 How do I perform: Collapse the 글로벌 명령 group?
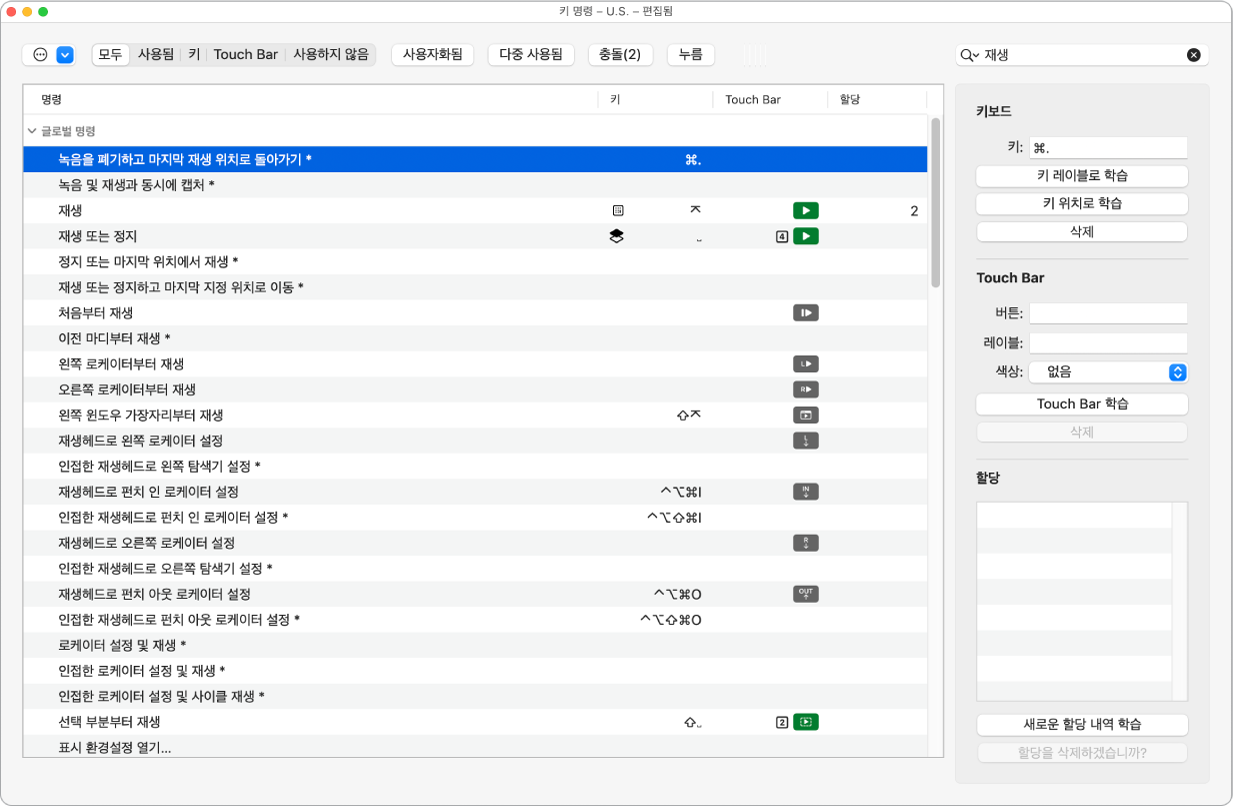tap(32, 131)
